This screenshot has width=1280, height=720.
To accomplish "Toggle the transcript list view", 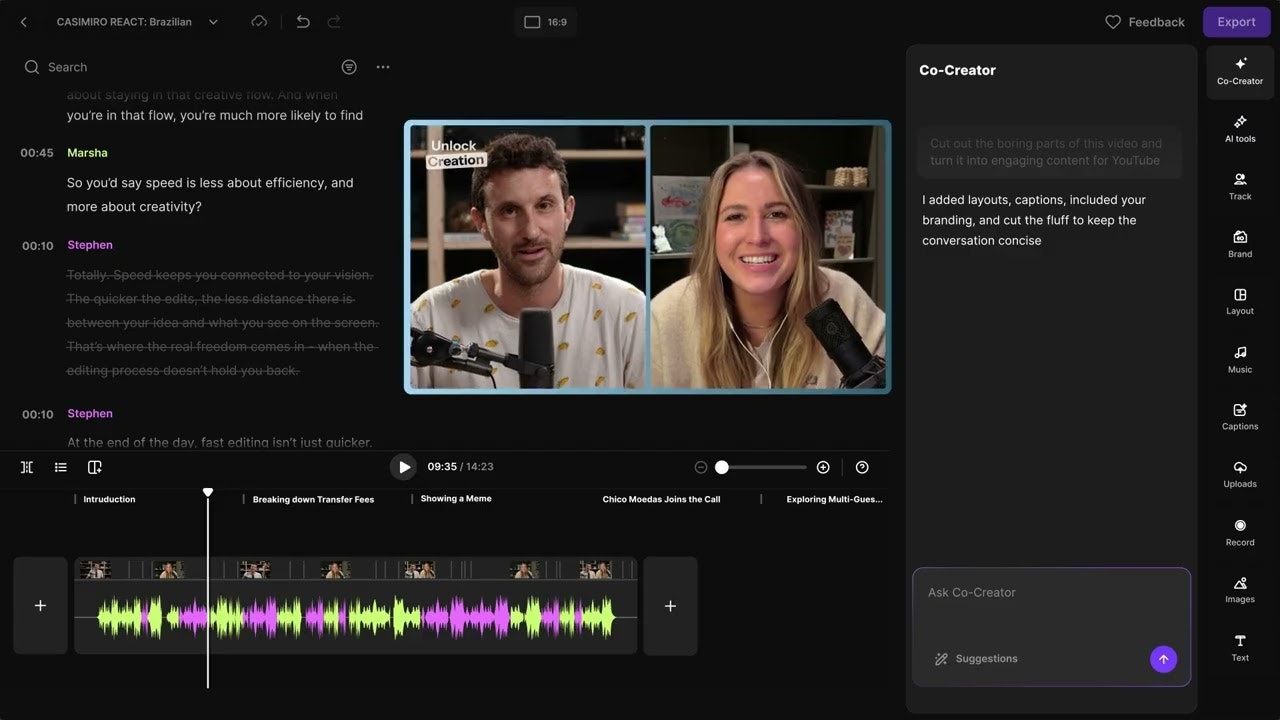I will [60, 467].
